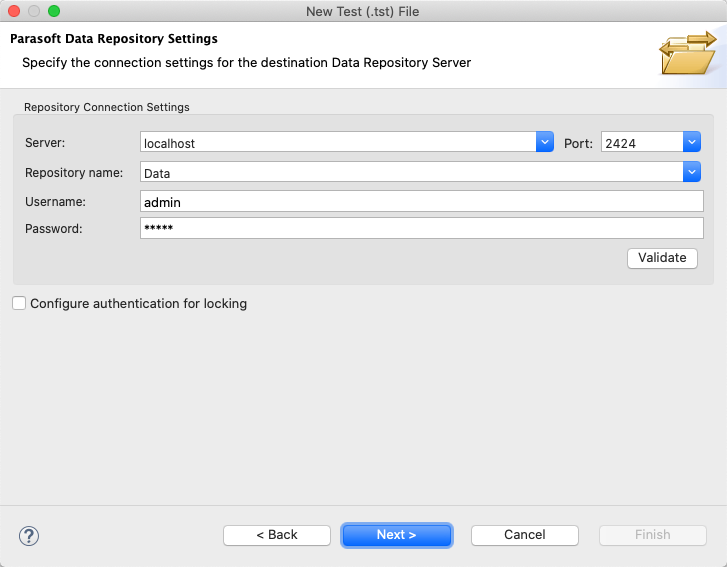The image size is (727, 567).
Task: Click the Username field containing admin
Action: click(421, 201)
